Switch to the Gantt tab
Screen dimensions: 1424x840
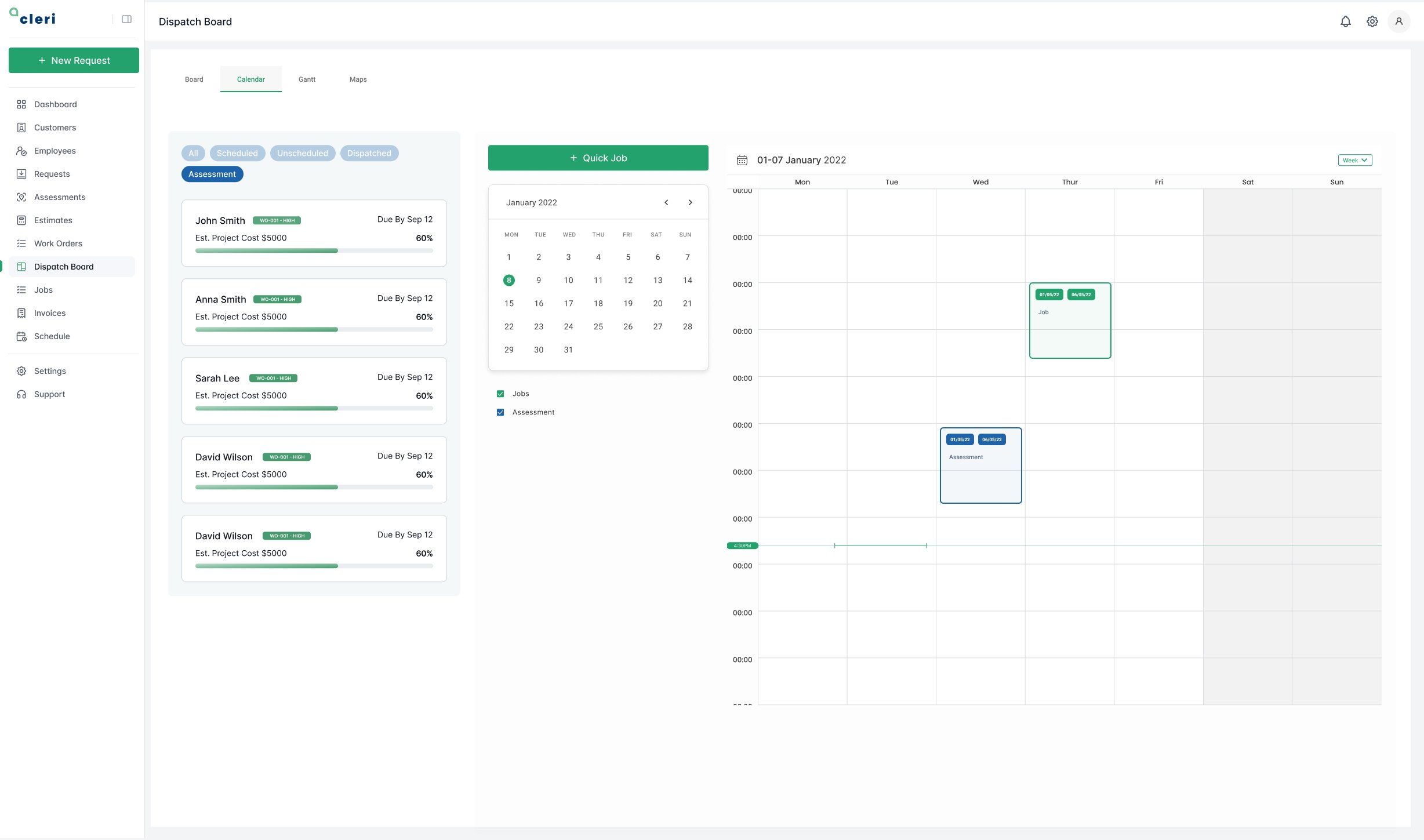(307, 79)
